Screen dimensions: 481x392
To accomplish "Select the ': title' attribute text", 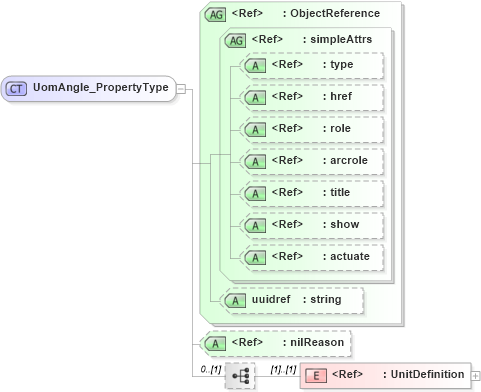I will [336, 192].
